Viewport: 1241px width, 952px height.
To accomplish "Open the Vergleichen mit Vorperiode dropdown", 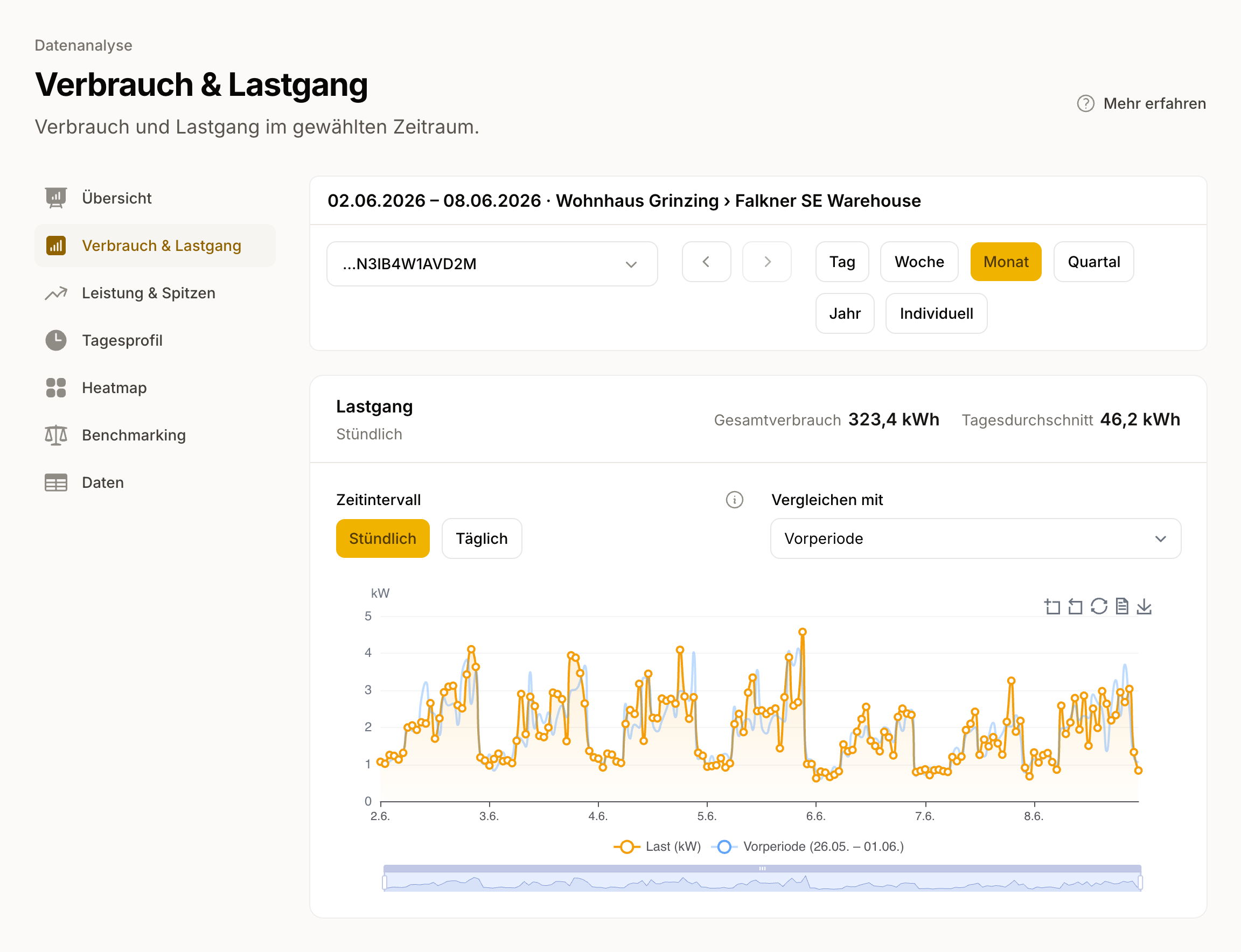I will pyautogui.click(x=975, y=538).
